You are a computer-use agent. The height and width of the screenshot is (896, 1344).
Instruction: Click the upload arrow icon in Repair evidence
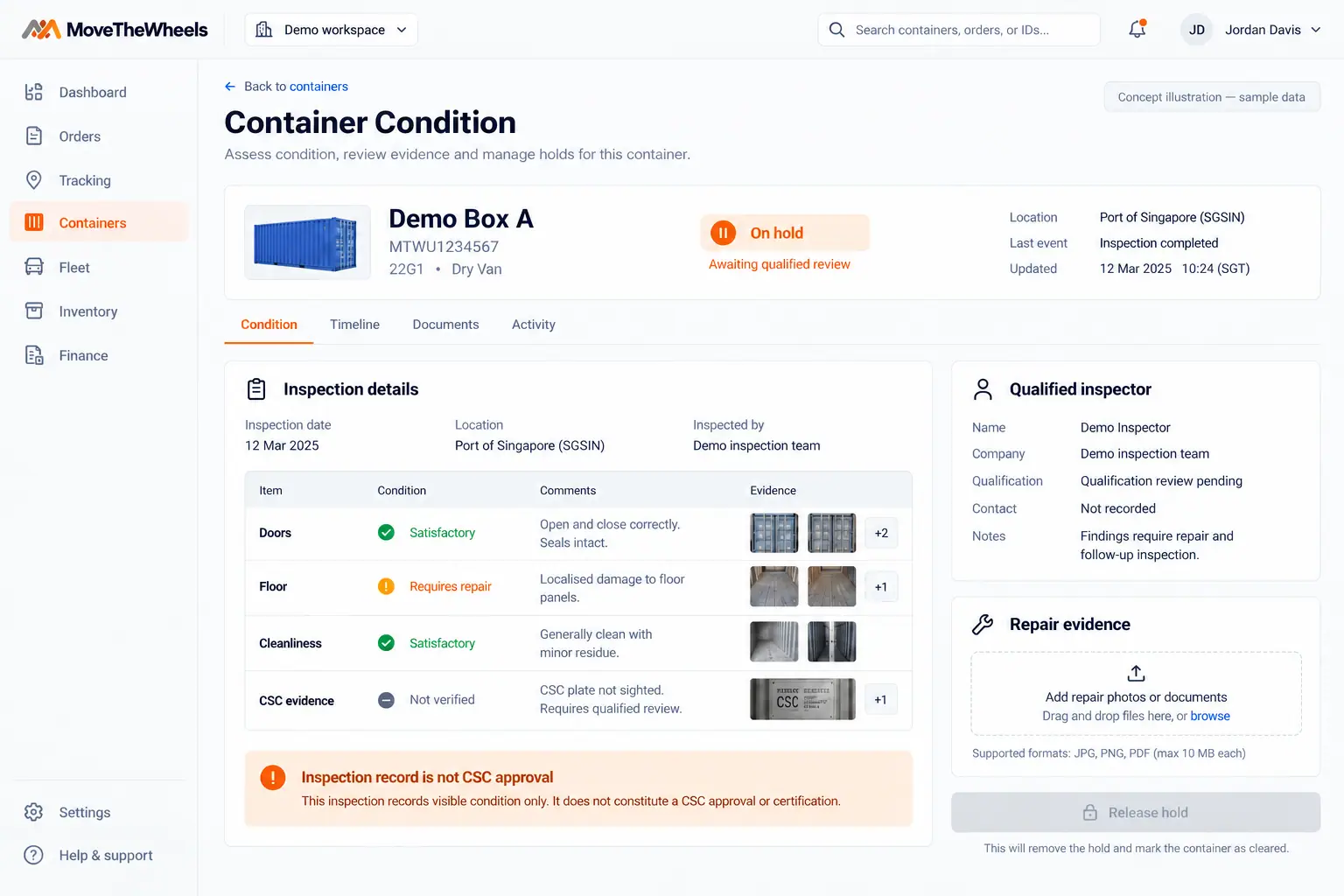tap(1136, 673)
